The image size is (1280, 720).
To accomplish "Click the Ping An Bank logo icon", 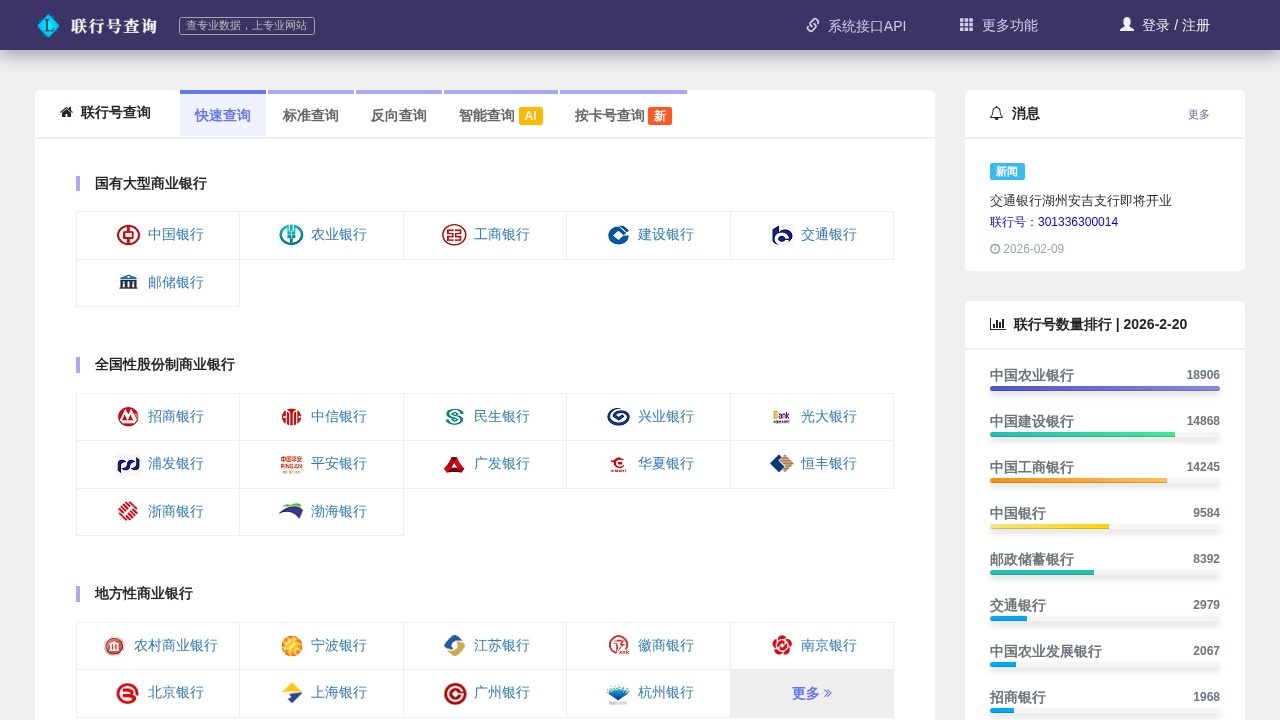I will (x=291, y=464).
